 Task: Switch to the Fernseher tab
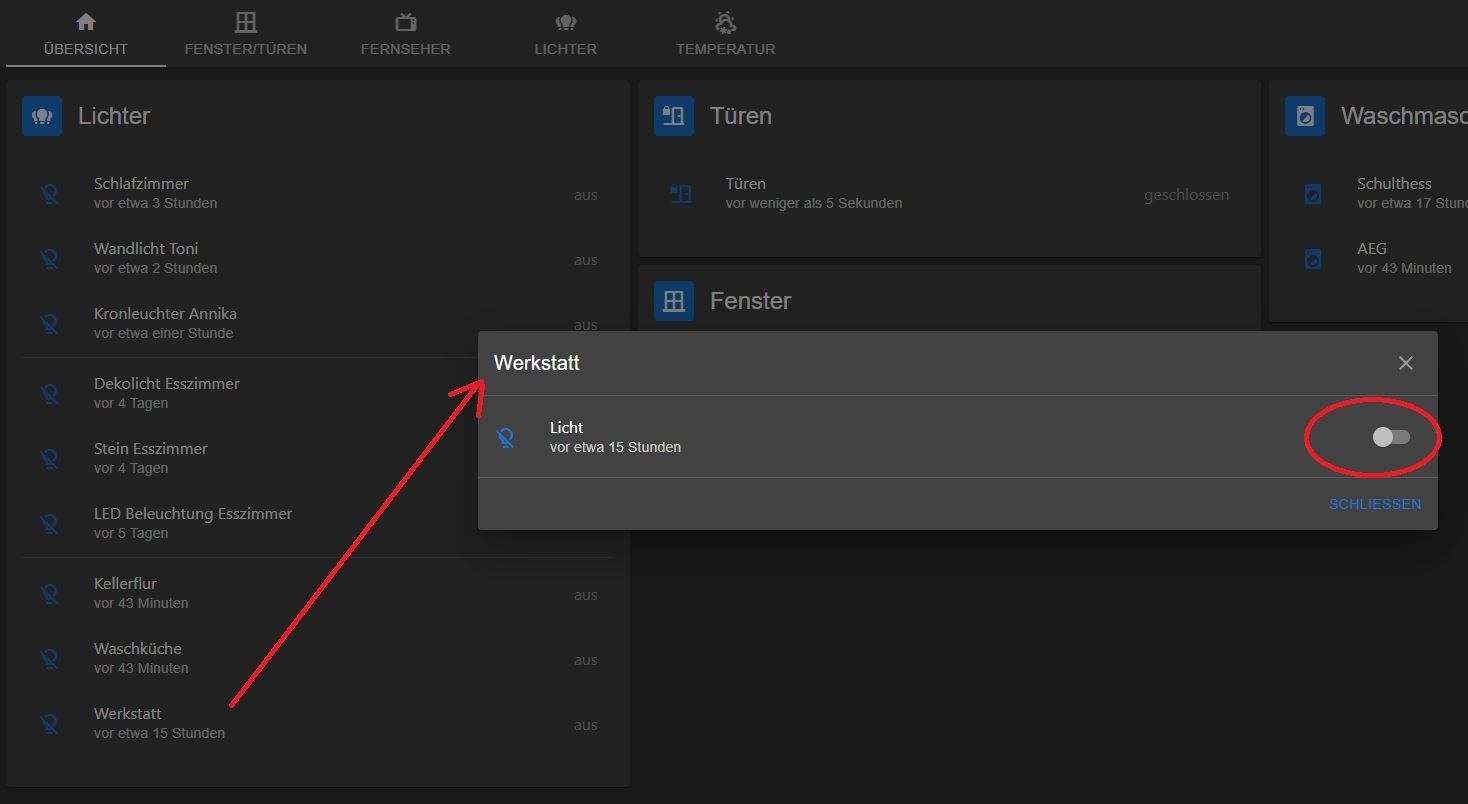406,34
